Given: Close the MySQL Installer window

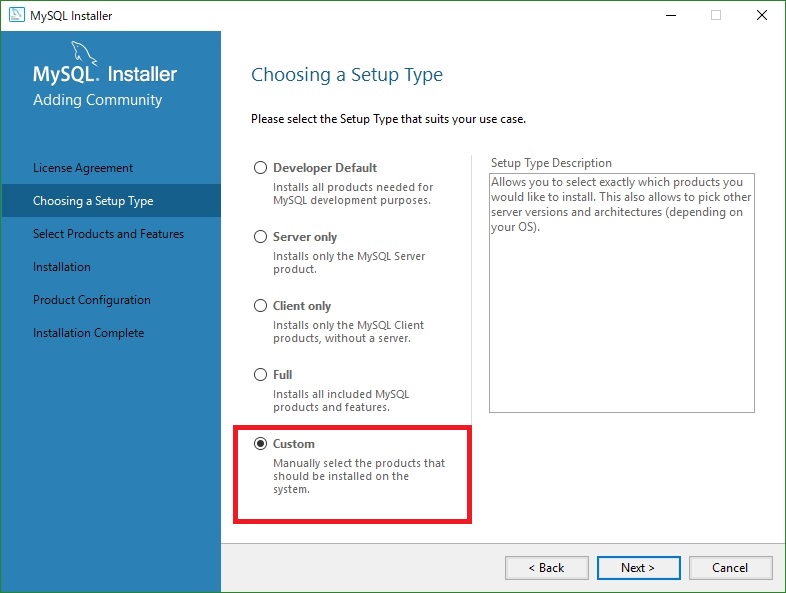Looking at the screenshot, I should coord(762,16).
